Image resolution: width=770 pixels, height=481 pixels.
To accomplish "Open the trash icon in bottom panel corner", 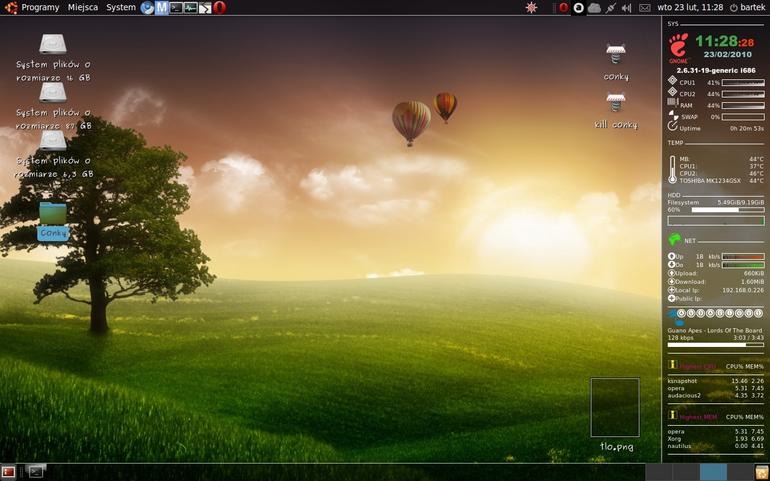I will (762, 472).
